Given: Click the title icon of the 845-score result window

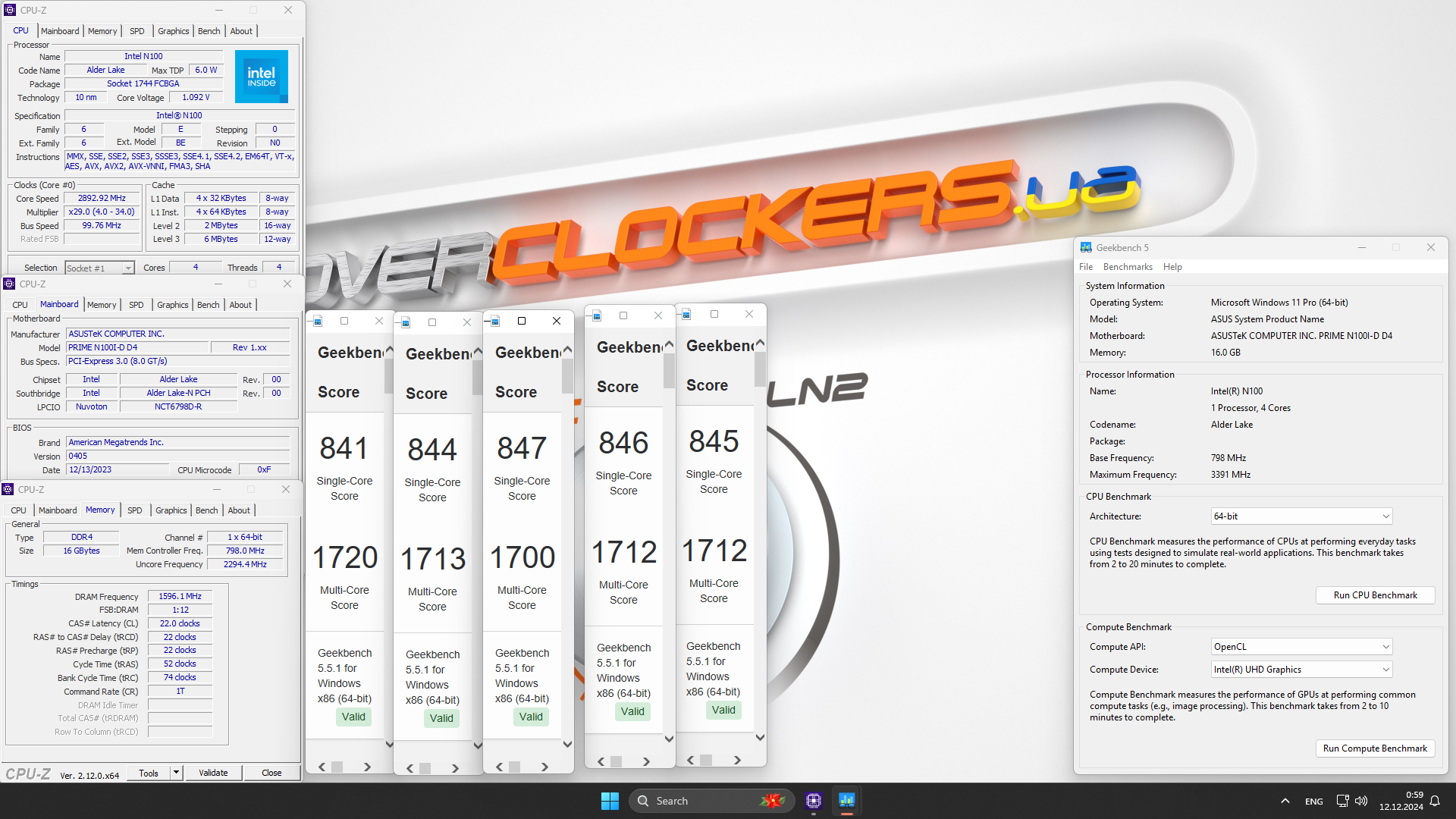Looking at the screenshot, I should click(686, 314).
